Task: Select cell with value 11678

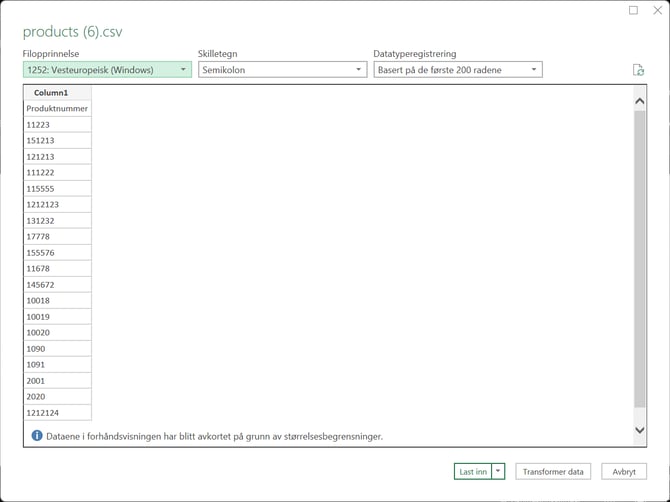Action: click(x=57, y=269)
